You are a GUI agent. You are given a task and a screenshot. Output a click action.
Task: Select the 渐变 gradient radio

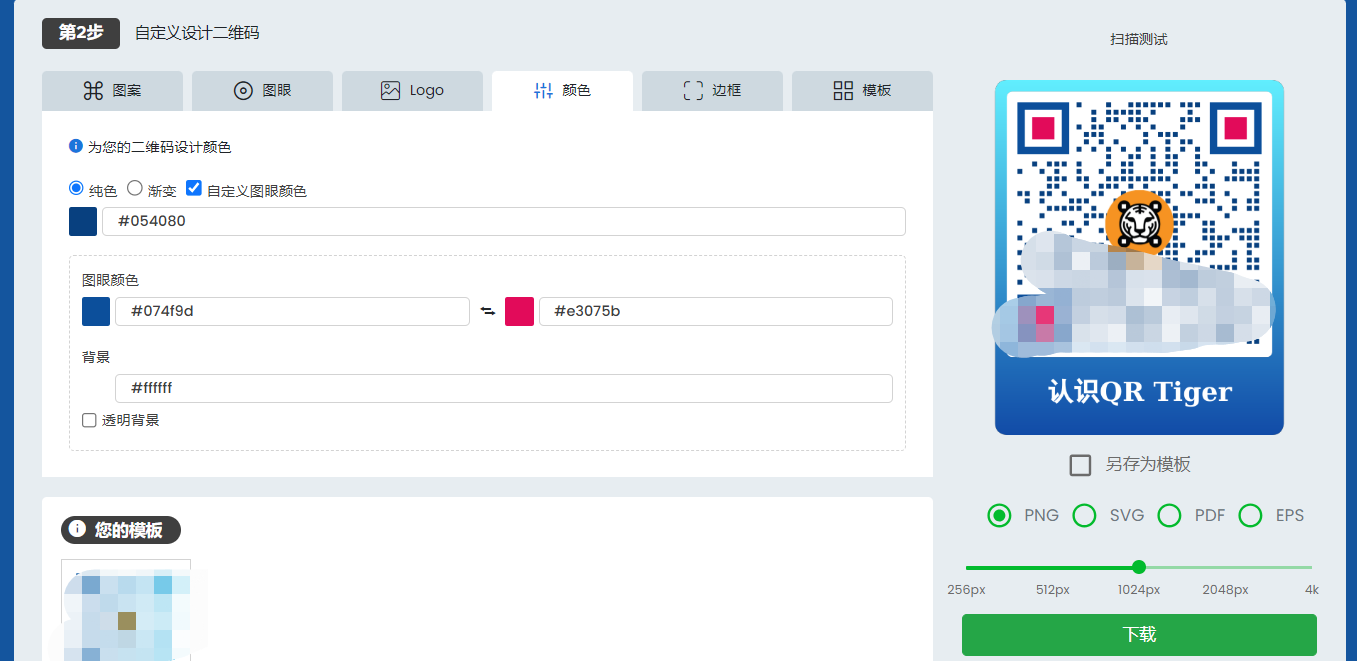134,188
